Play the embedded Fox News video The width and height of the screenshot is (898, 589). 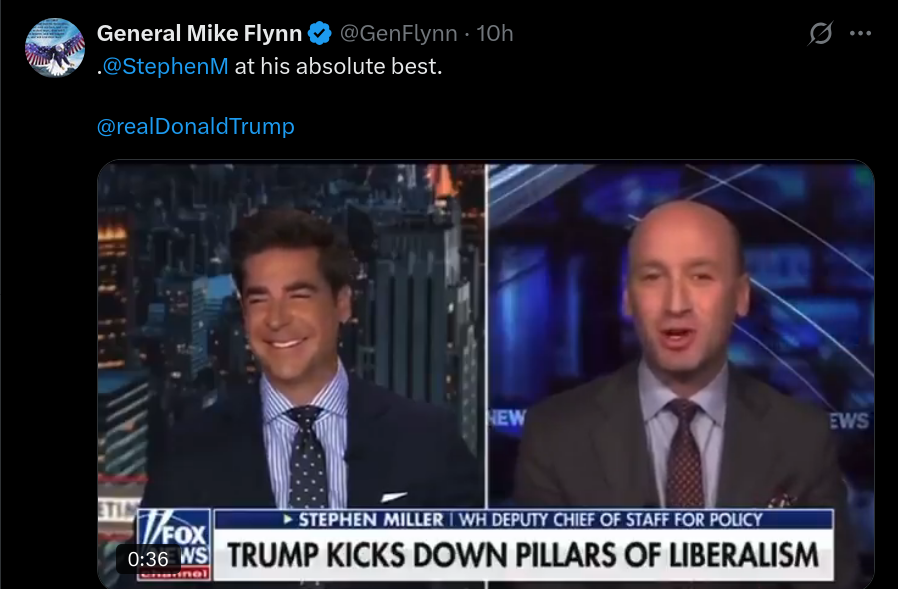486,374
